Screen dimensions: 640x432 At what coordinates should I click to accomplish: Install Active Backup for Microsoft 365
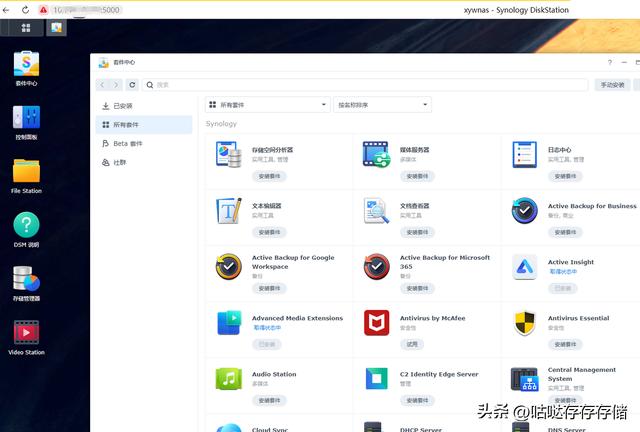coord(417,288)
